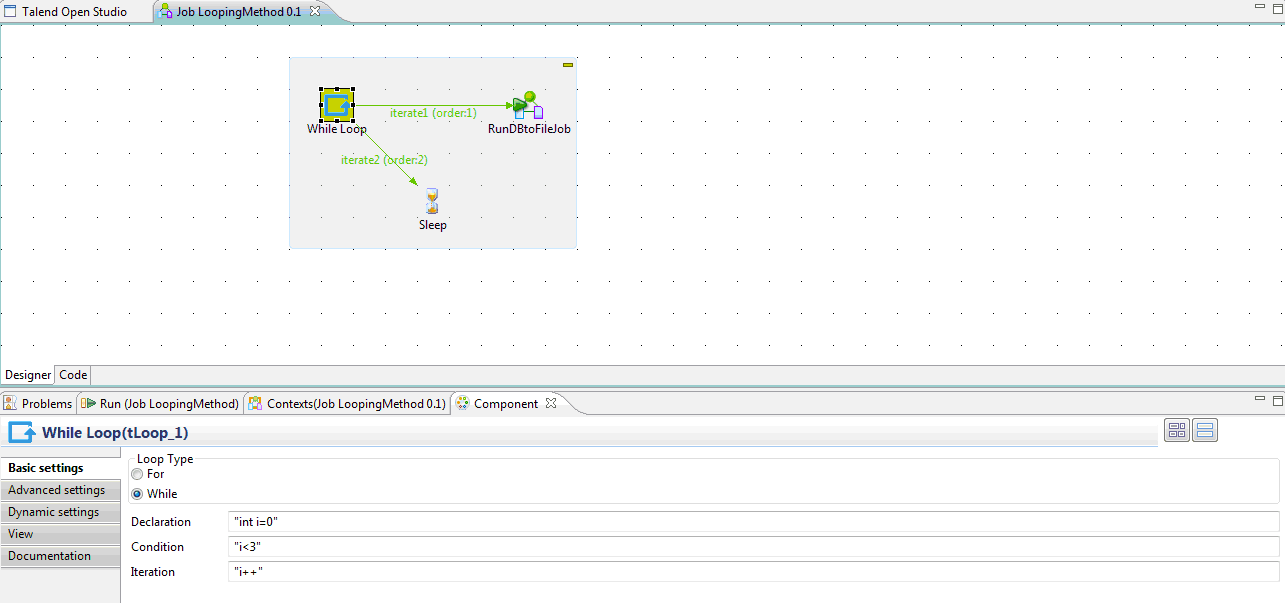Collapse the subjob using the yellow minus

567,65
